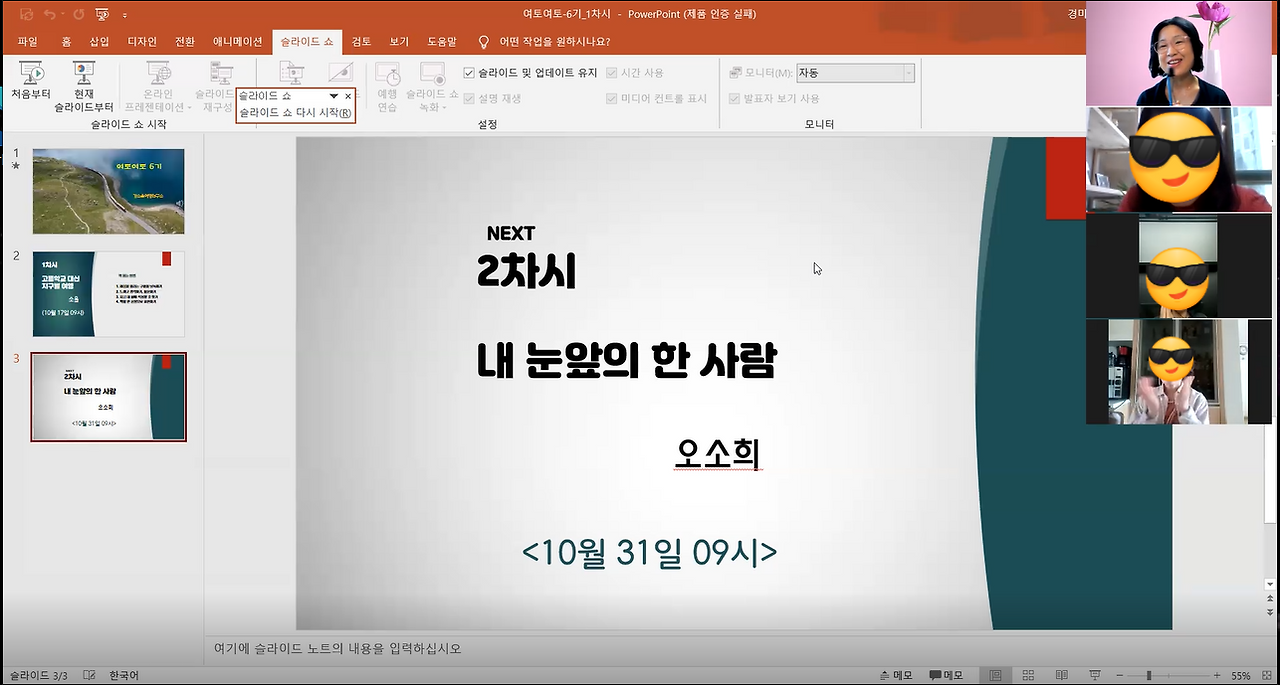This screenshot has height=685, width=1280.
Task: Toggle the 미디어 컨트롤 표시 checkbox
Action: coord(611,97)
